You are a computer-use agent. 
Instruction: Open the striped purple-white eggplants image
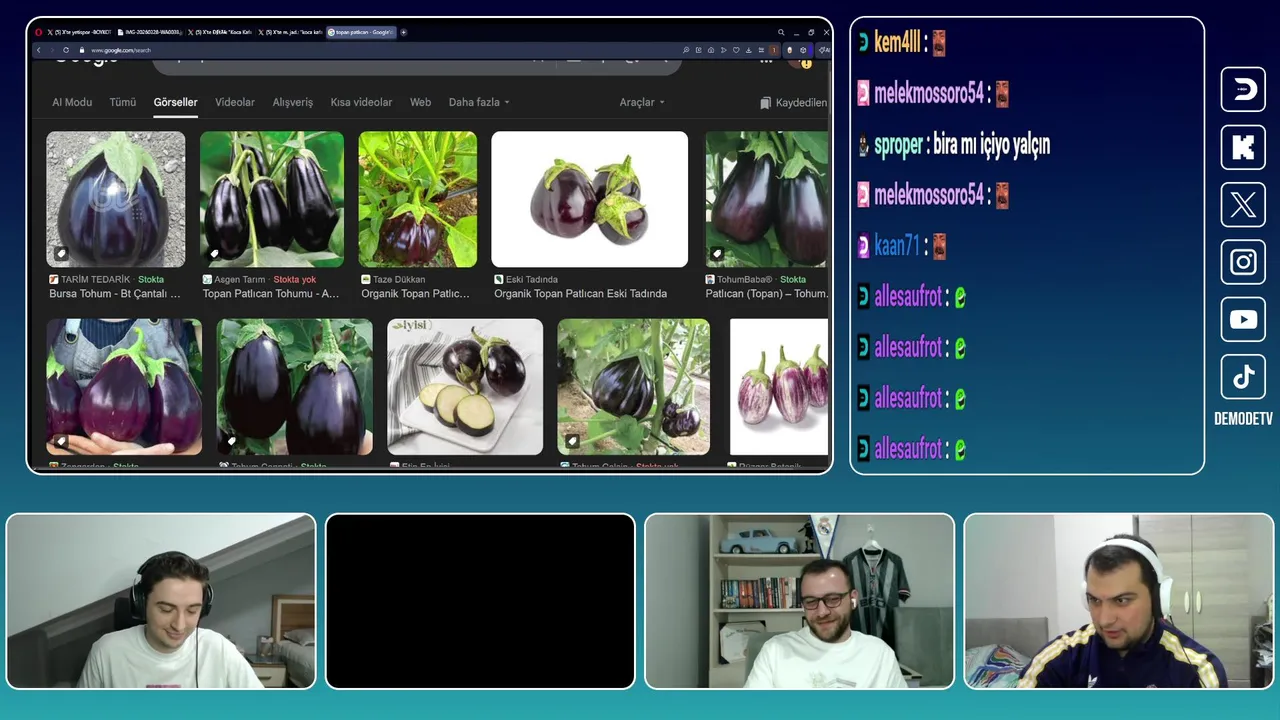coord(779,387)
